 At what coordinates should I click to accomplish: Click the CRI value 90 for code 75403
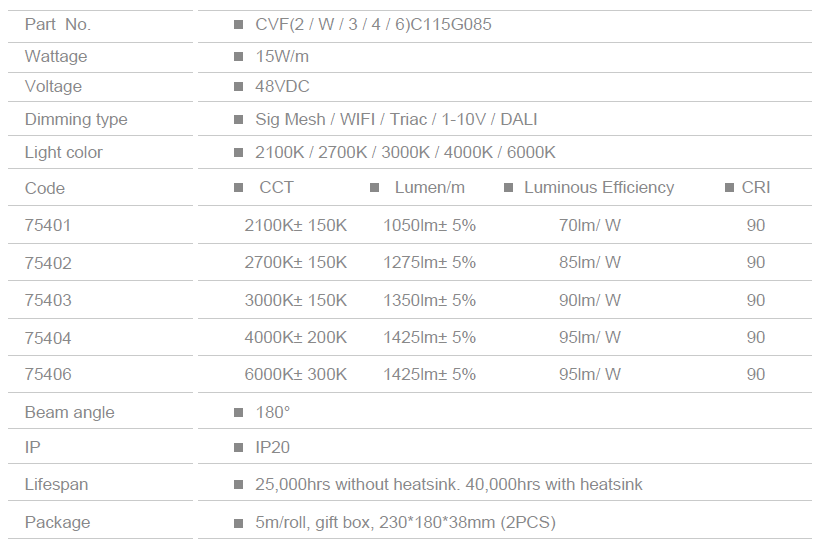click(x=756, y=300)
